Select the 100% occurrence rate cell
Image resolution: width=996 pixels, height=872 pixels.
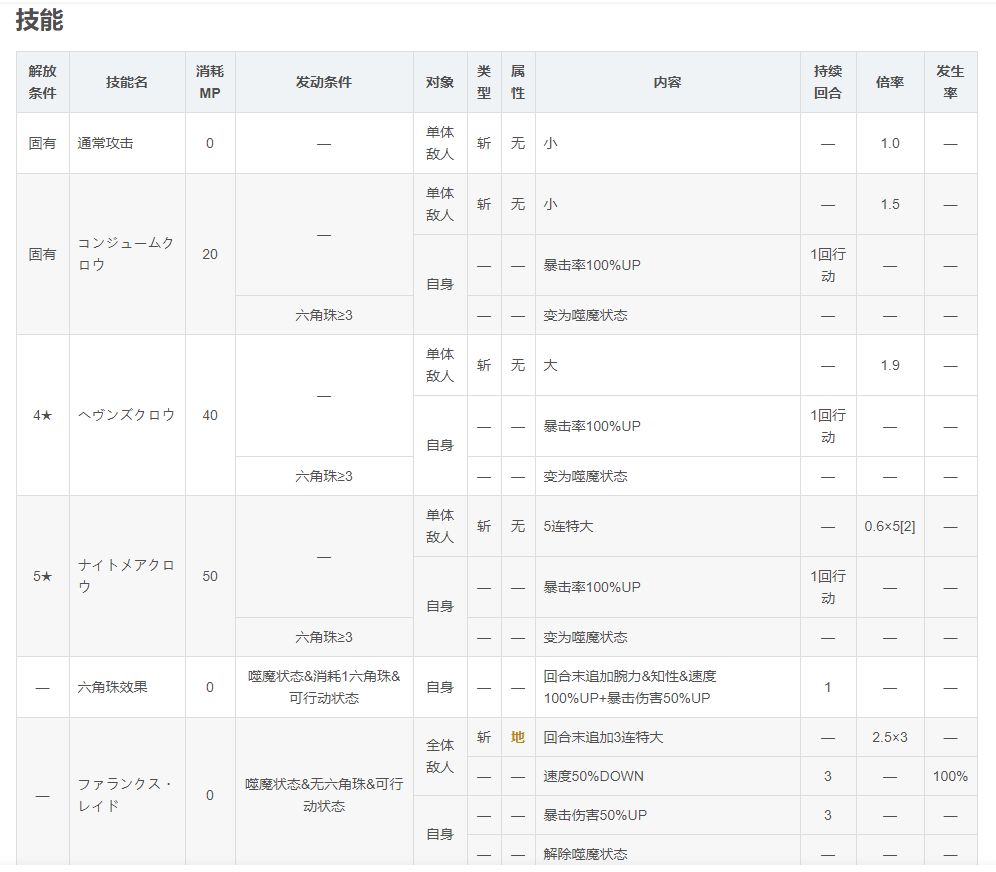click(950, 776)
